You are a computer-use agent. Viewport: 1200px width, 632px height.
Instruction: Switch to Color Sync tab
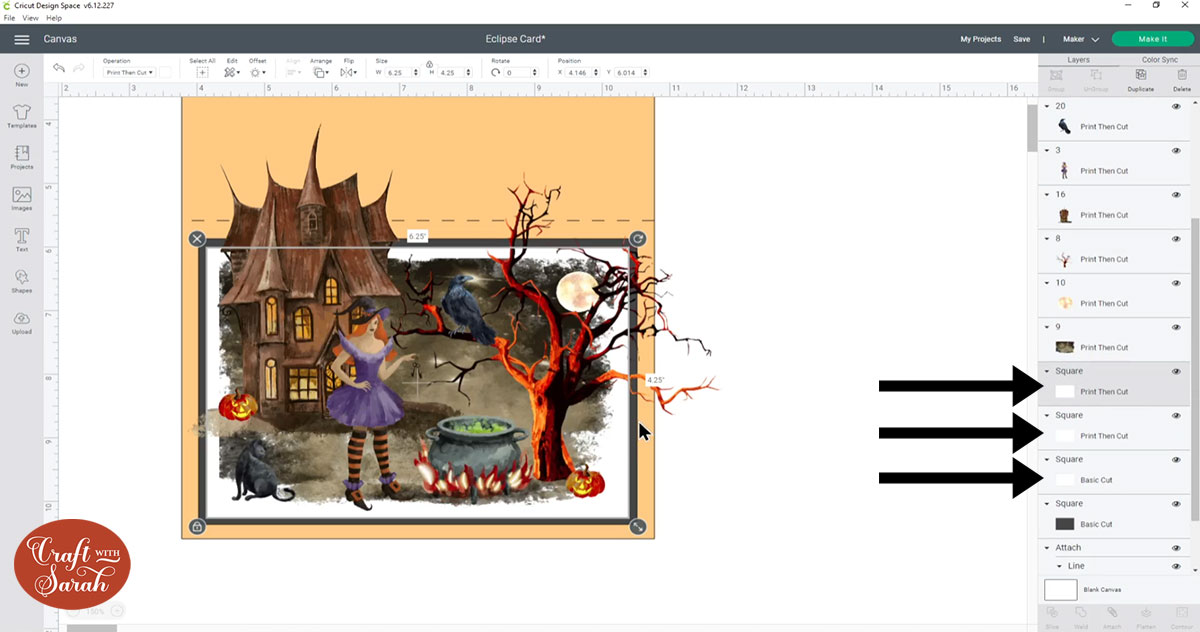(x=1160, y=60)
